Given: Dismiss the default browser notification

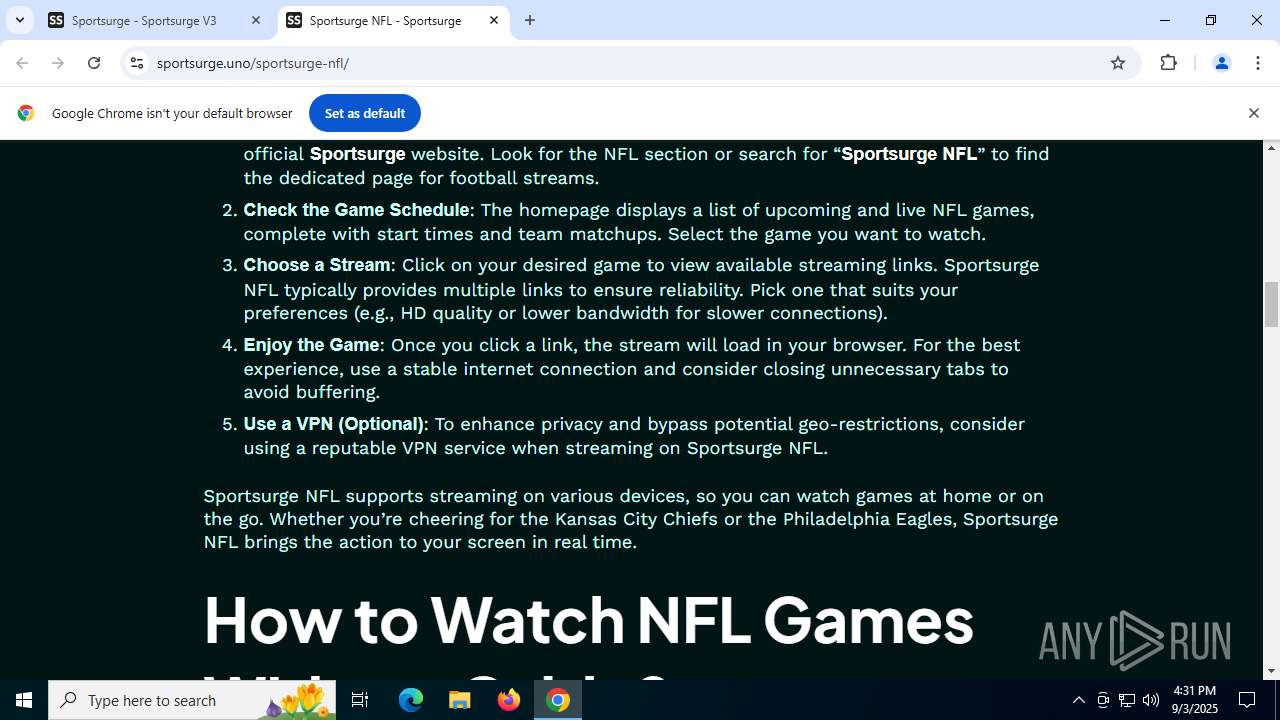Looking at the screenshot, I should pyautogui.click(x=1253, y=113).
